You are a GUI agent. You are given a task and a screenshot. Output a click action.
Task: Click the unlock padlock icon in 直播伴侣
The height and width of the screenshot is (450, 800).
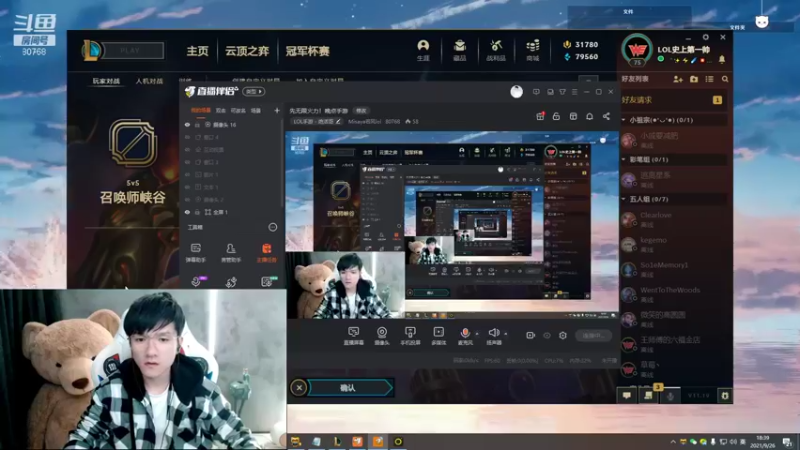[556, 116]
